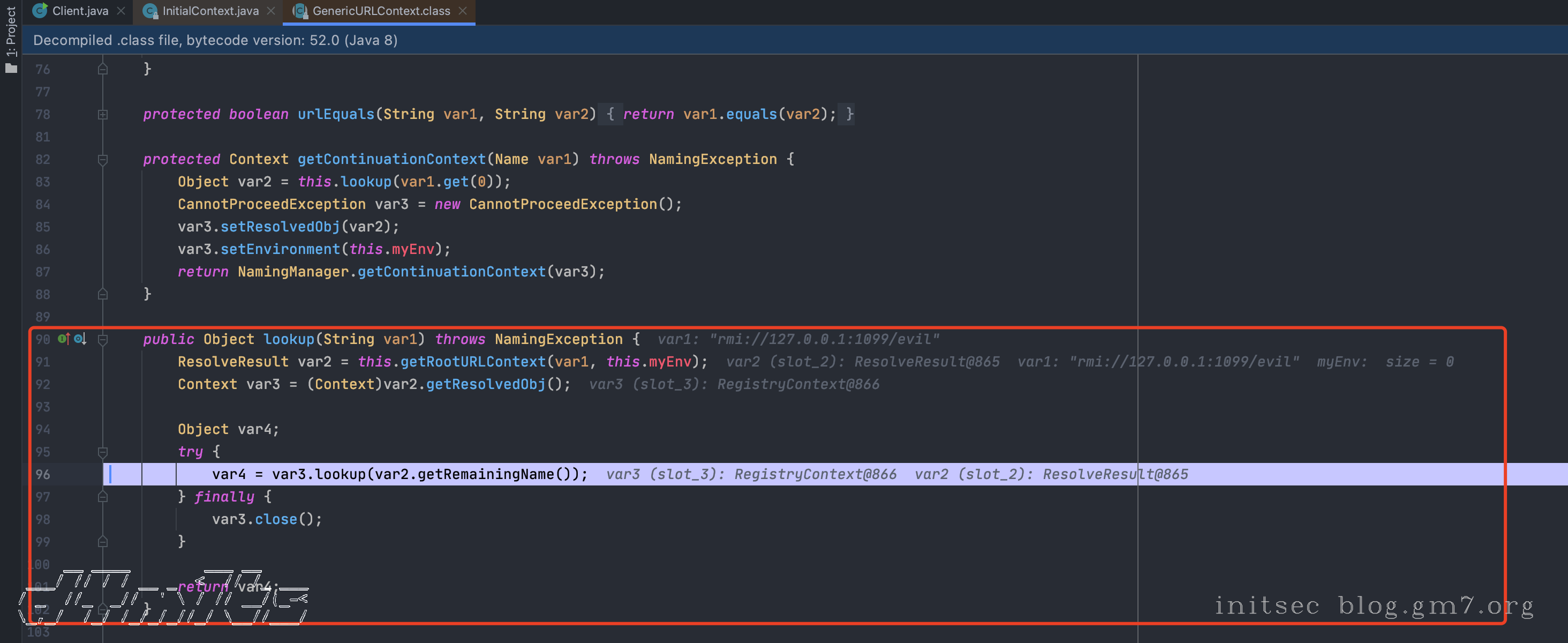This screenshot has height=643, width=1568.
Task: Switch to the InitialContext.java tab
Action: [210, 10]
